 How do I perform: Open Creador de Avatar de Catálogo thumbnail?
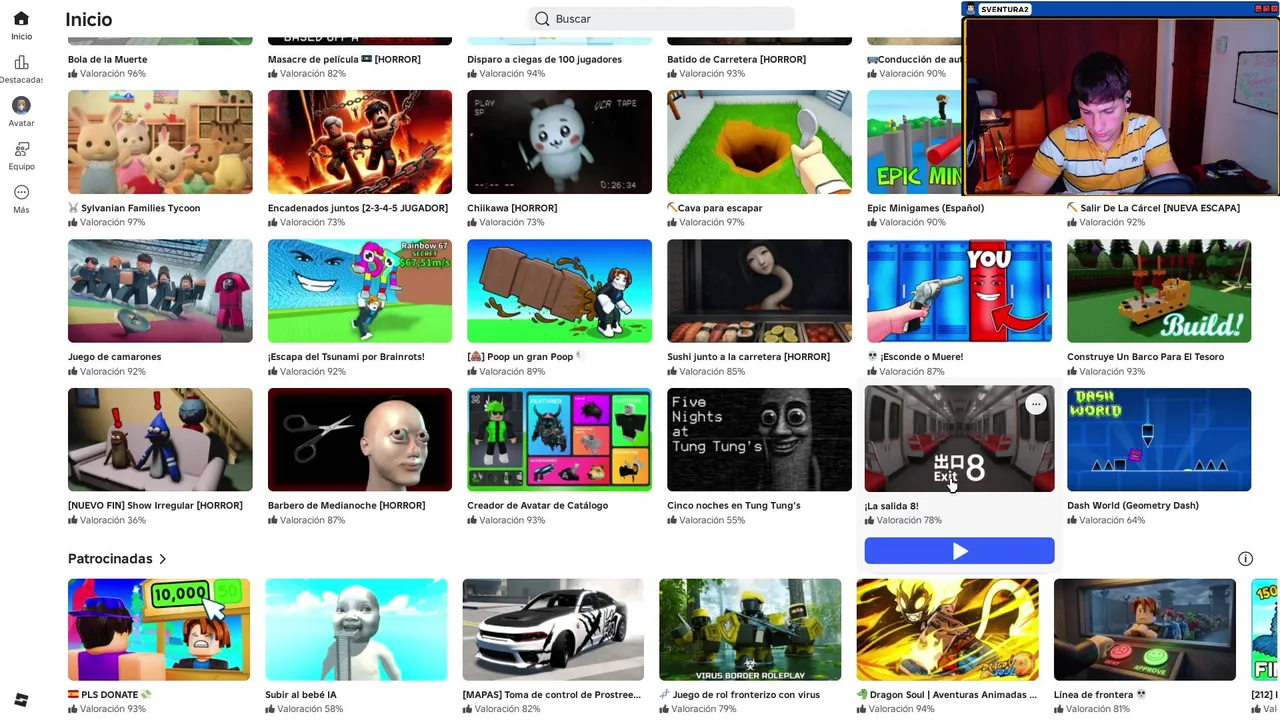(559, 440)
